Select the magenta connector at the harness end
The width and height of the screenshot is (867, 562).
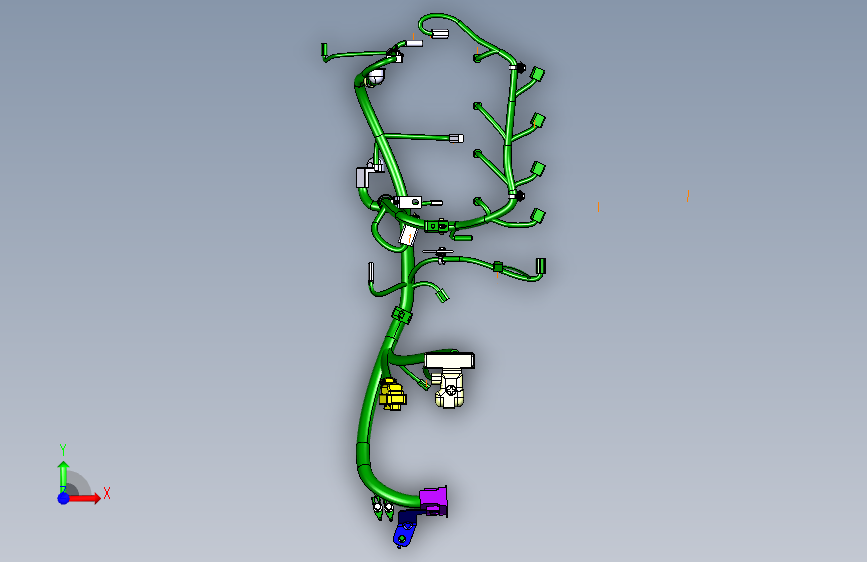(433, 501)
